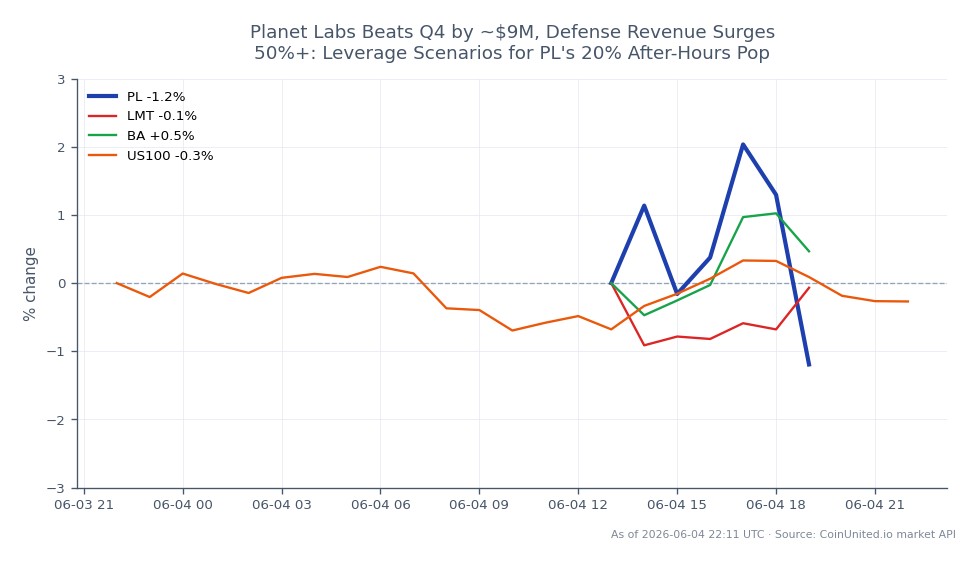Click the y-axis tick label 1
979x564 pixels.
point(61,216)
